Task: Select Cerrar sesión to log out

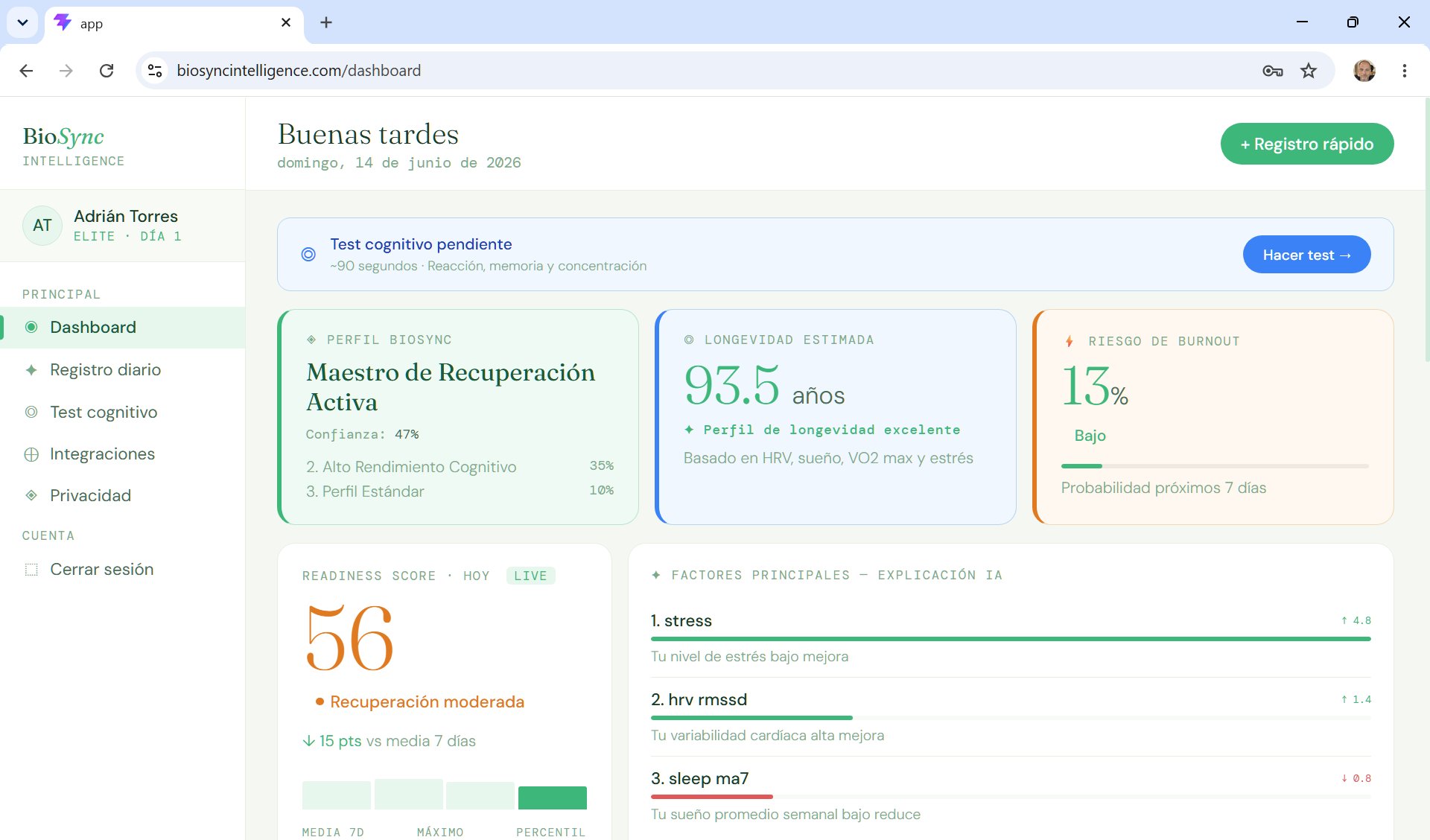Action: (123, 570)
